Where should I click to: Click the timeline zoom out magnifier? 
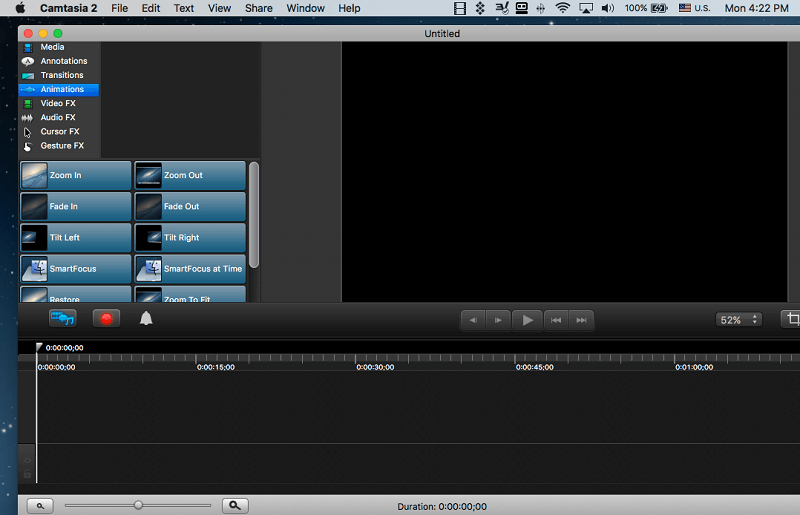[40, 506]
